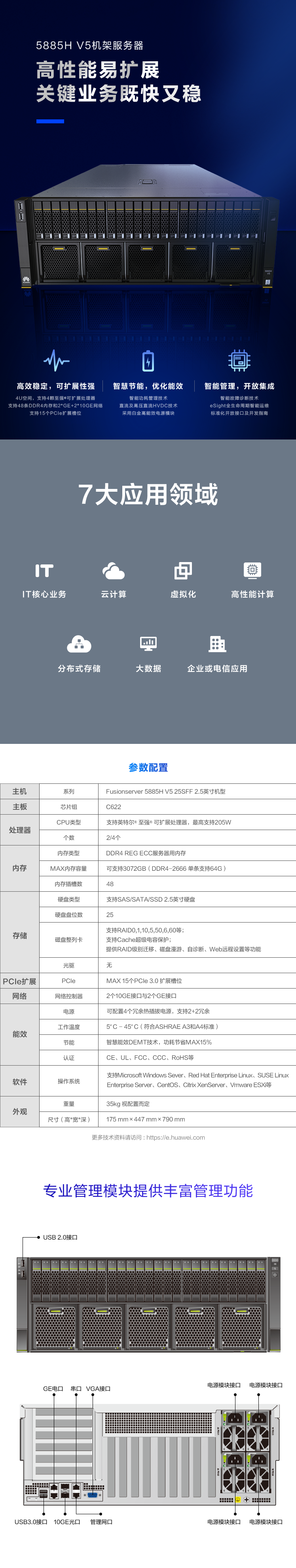
Task: Click the 5885H V5机架服务器 title
Action: (89, 45)
